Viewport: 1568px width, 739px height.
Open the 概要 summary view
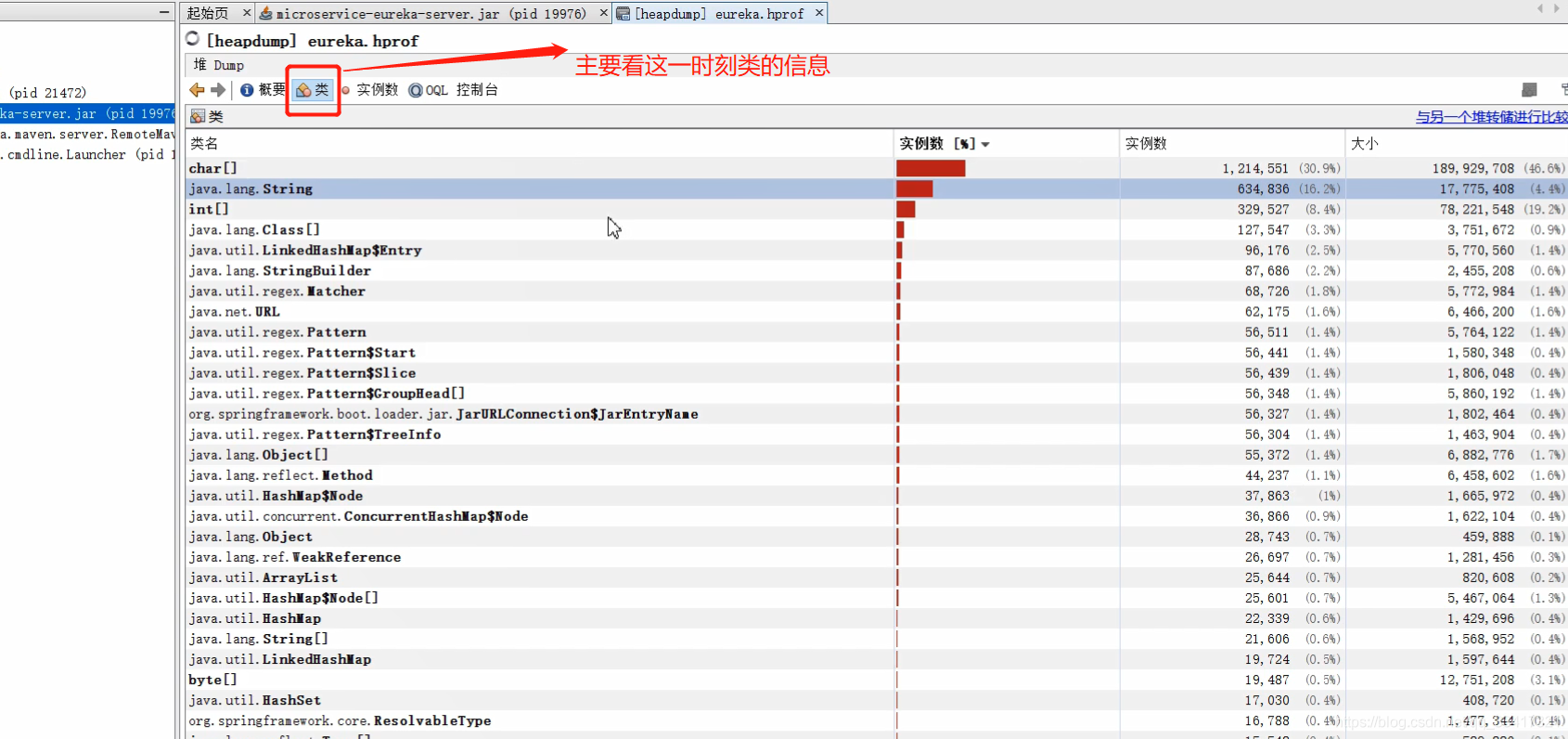[263, 90]
